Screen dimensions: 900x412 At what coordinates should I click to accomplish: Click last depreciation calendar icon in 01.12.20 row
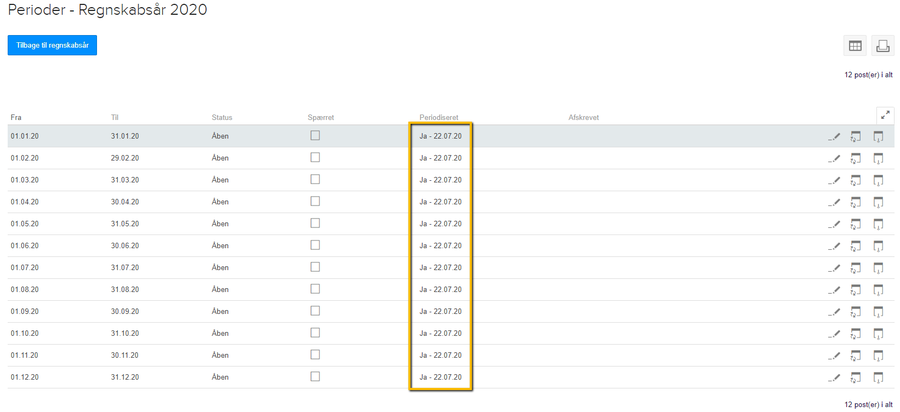click(x=878, y=378)
